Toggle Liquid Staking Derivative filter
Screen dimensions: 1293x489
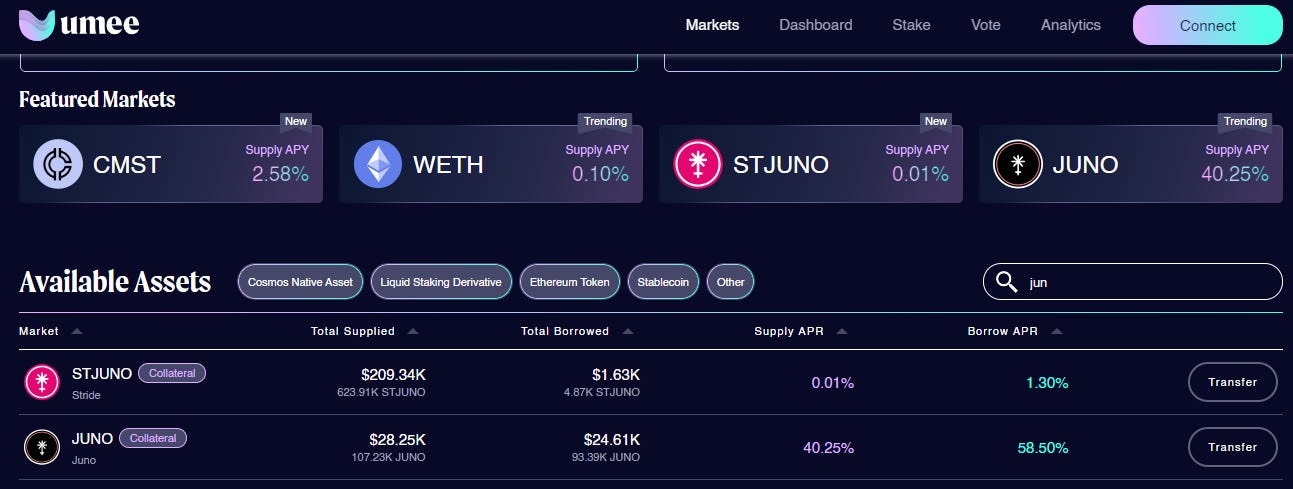click(x=441, y=282)
